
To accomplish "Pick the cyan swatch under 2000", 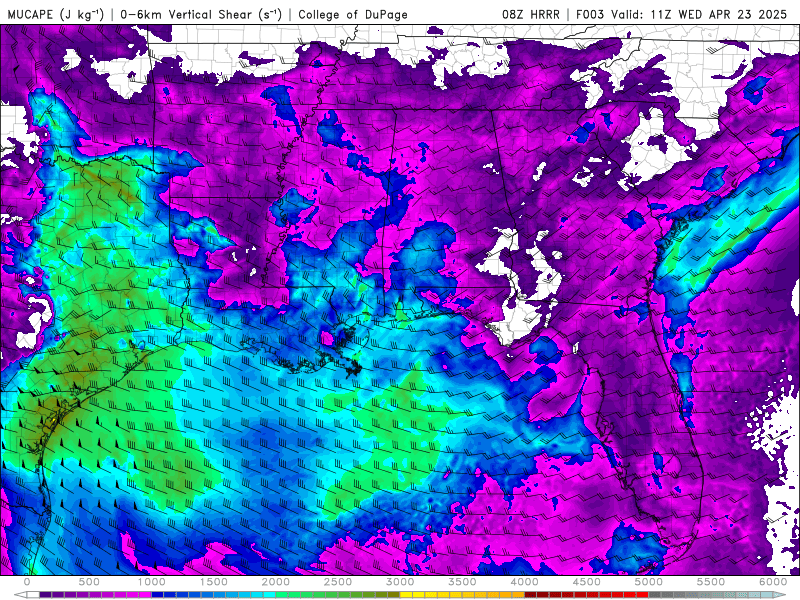I will (x=269, y=595).
